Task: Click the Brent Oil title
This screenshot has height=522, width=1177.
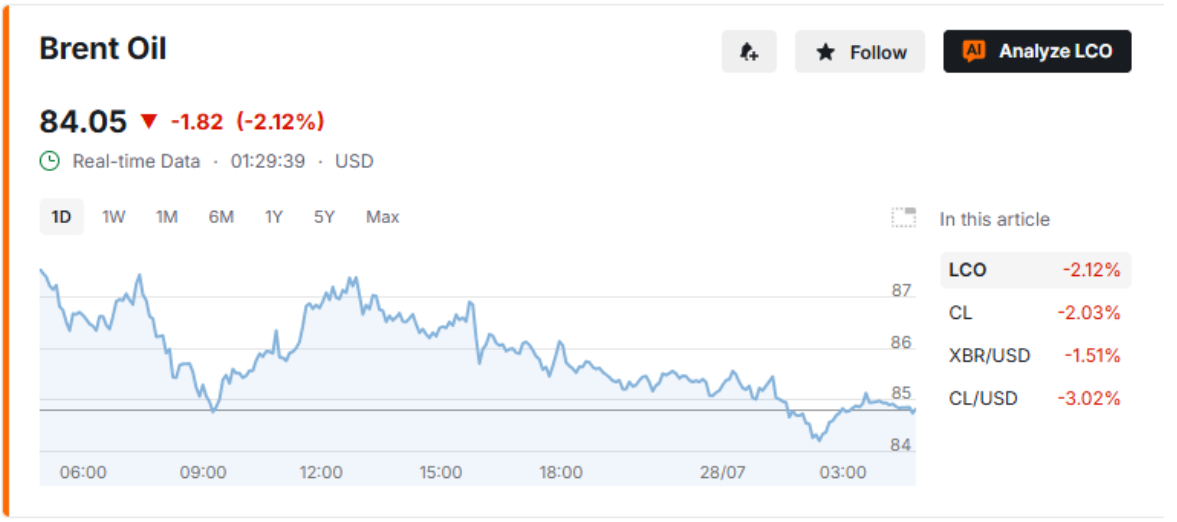Action: click(103, 49)
